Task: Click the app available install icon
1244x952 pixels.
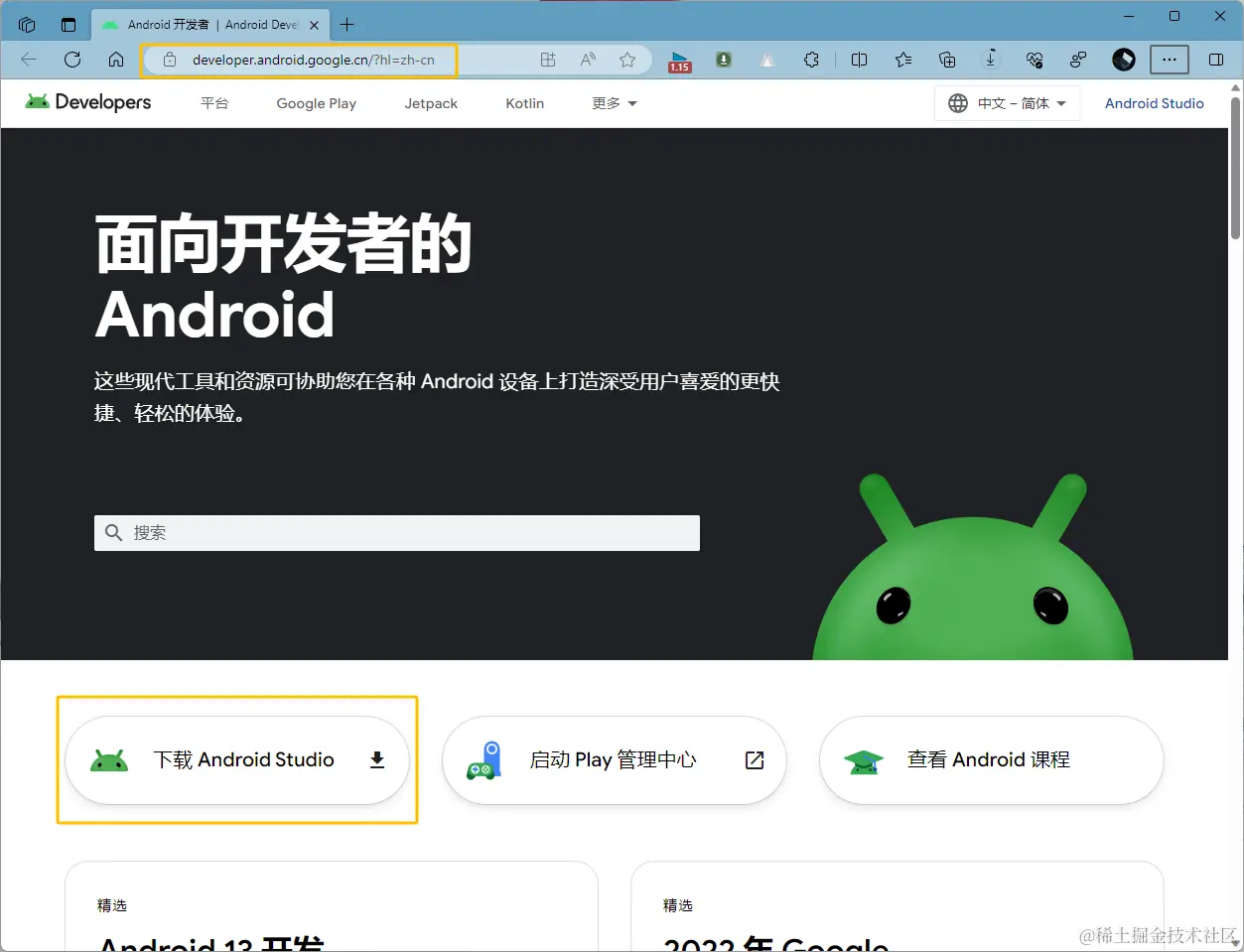Action: tap(548, 60)
